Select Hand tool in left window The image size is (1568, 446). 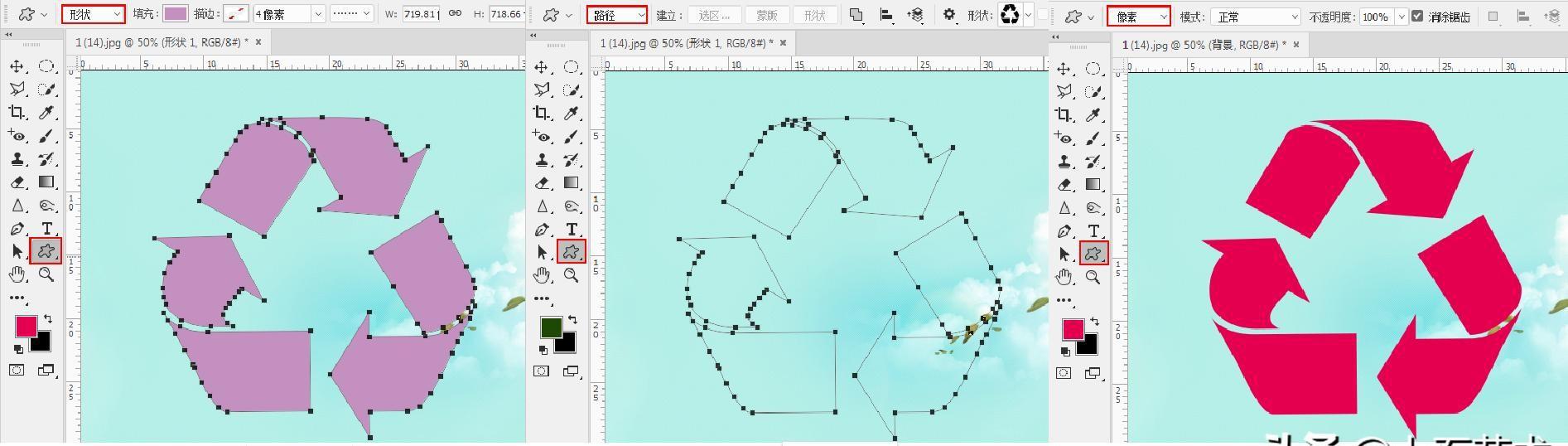point(17,274)
